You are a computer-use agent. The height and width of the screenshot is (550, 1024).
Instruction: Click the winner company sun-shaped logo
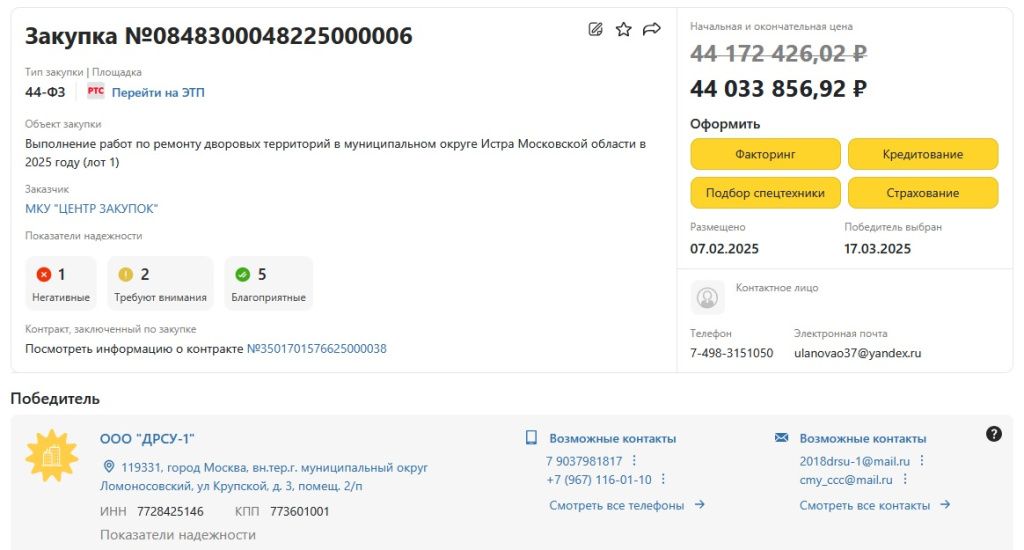tap(52, 455)
